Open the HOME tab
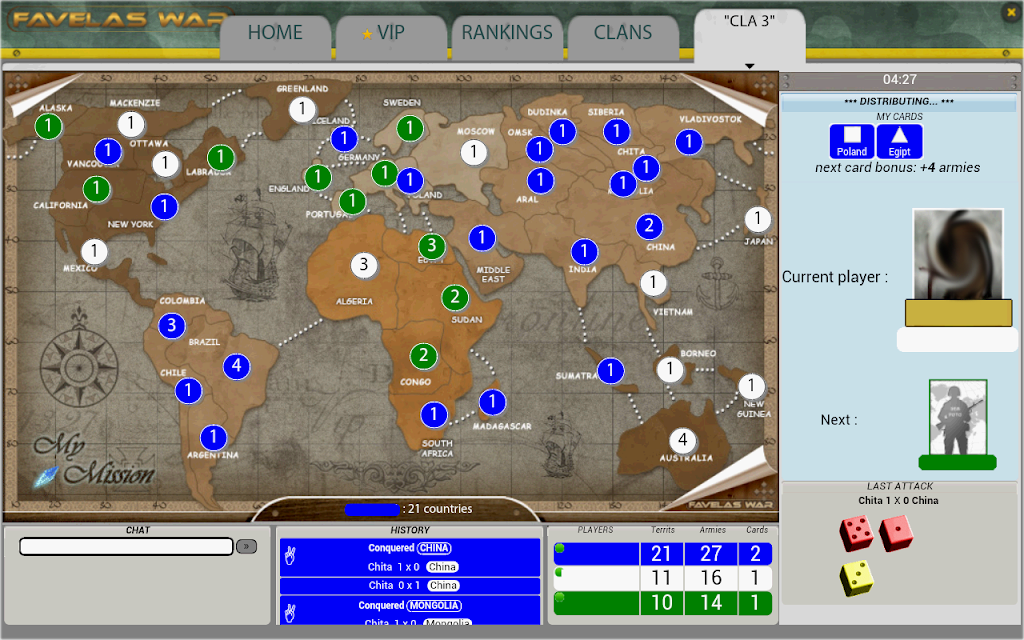 tap(275, 33)
